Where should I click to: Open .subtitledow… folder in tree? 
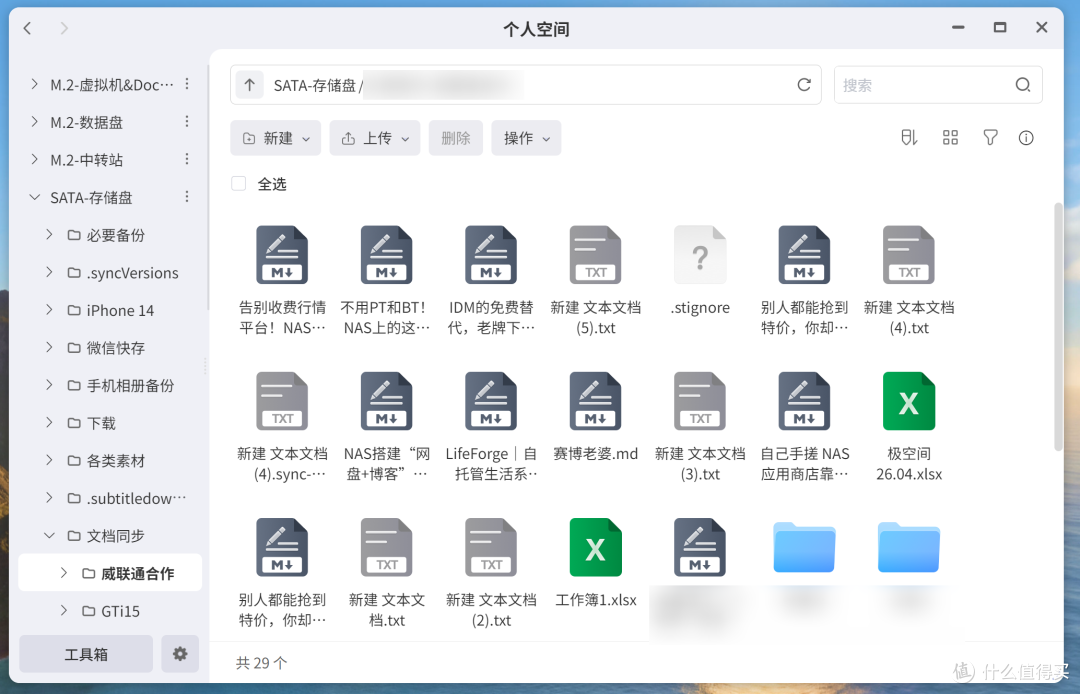tap(136, 498)
